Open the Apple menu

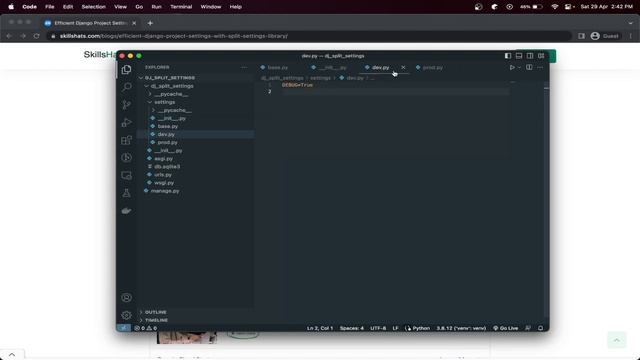[11, 7]
